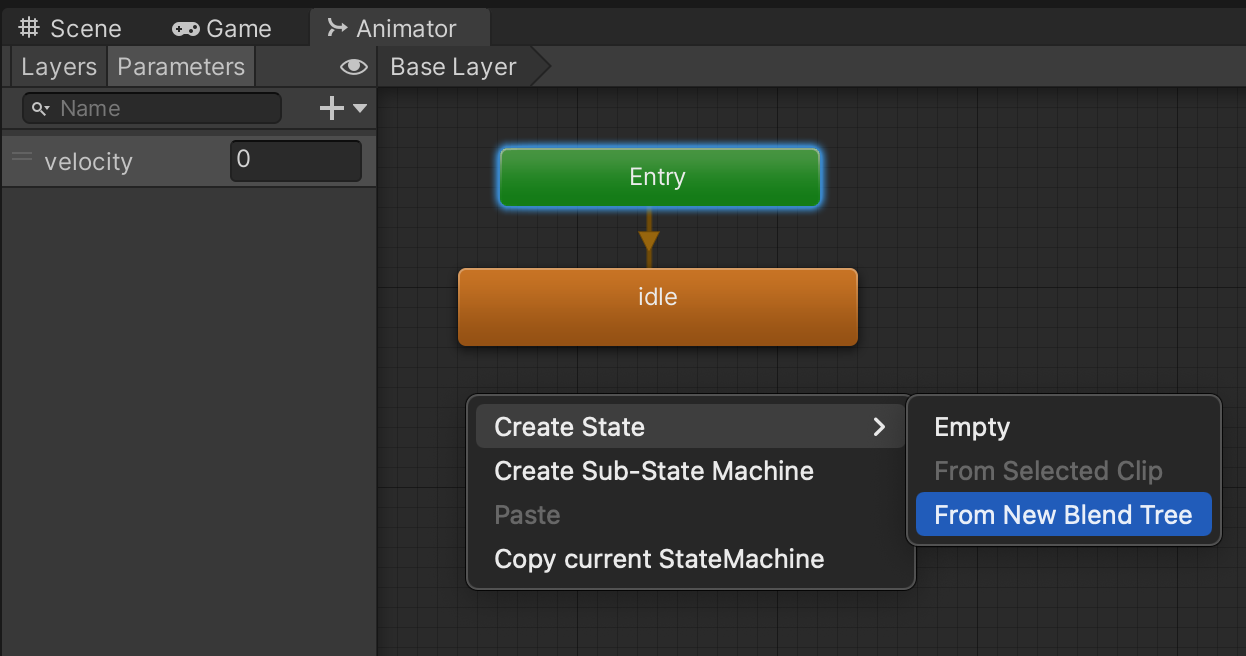Open the dropdown arrow next to the plus

[360, 108]
